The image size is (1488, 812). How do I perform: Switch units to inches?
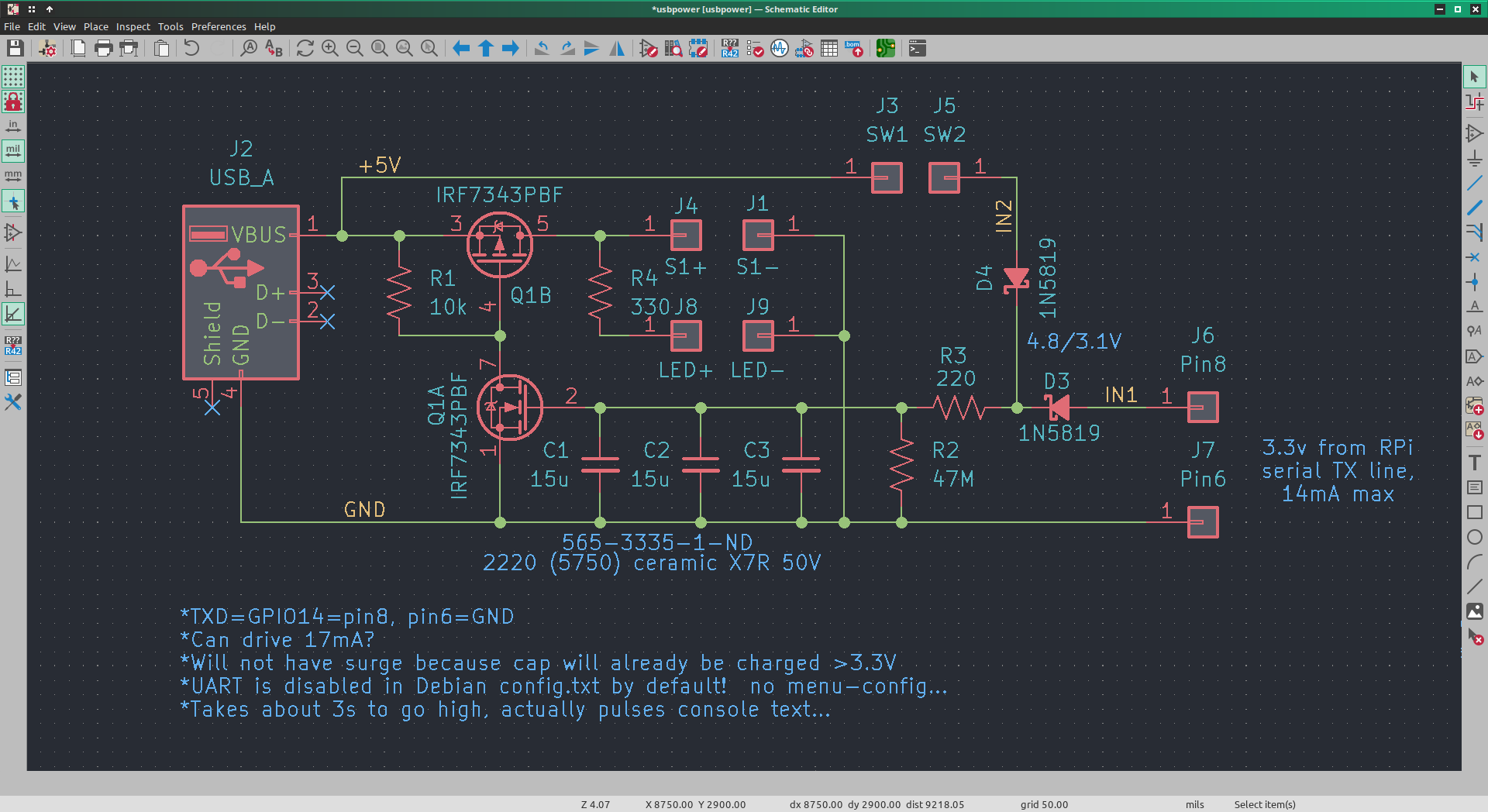point(13,126)
